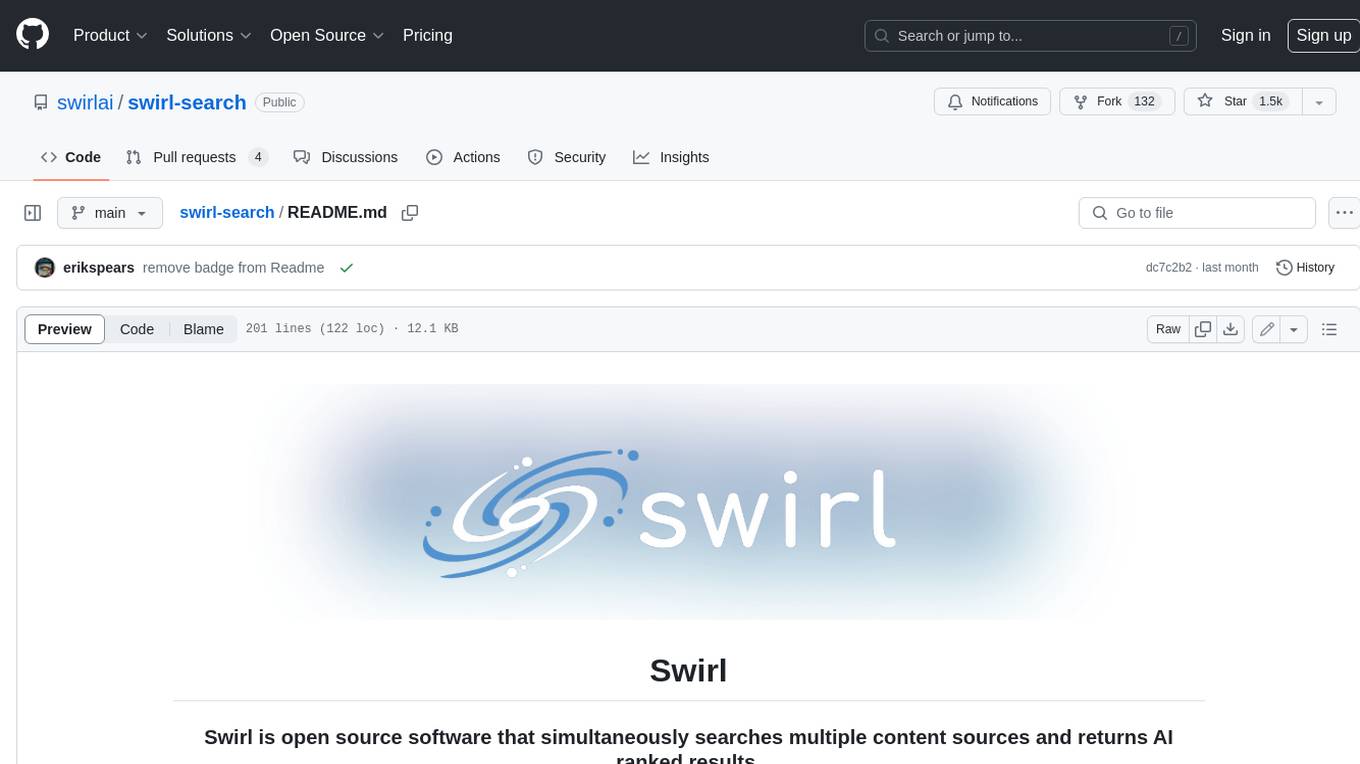Image resolution: width=1360 pixels, height=764 pixels.
Task: Open the more file actions ellipsis
Action: click(x=1344, y=213)
